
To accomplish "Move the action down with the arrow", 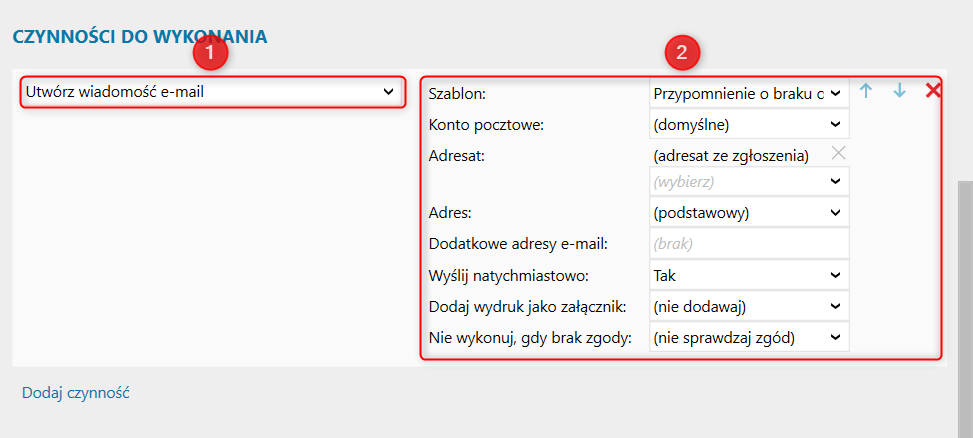I will click(x=899, y=91).
